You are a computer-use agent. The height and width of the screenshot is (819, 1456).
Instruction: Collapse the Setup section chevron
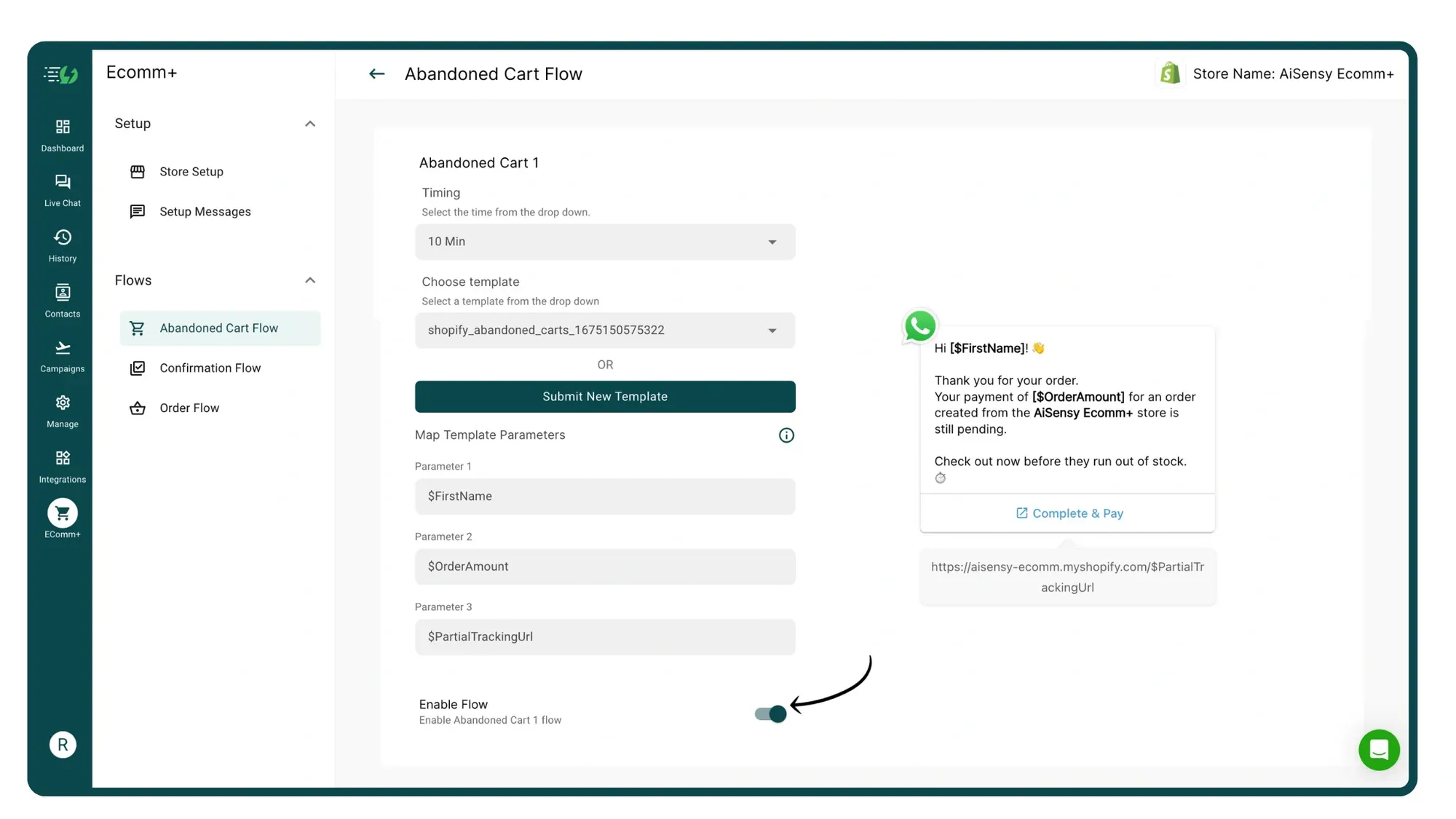310,124
